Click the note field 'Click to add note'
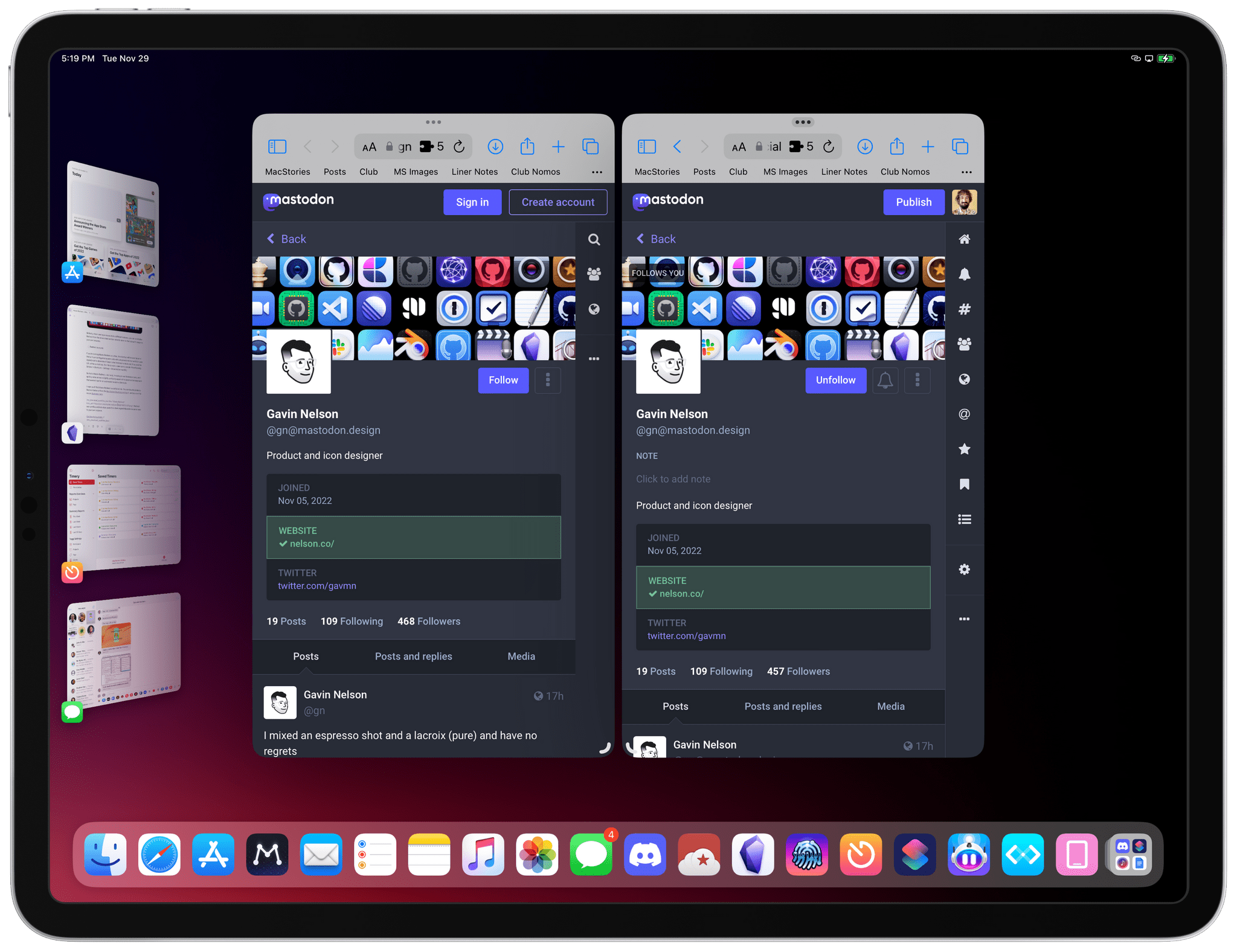This screenshot has width=1237, height=952. (673, 479)
